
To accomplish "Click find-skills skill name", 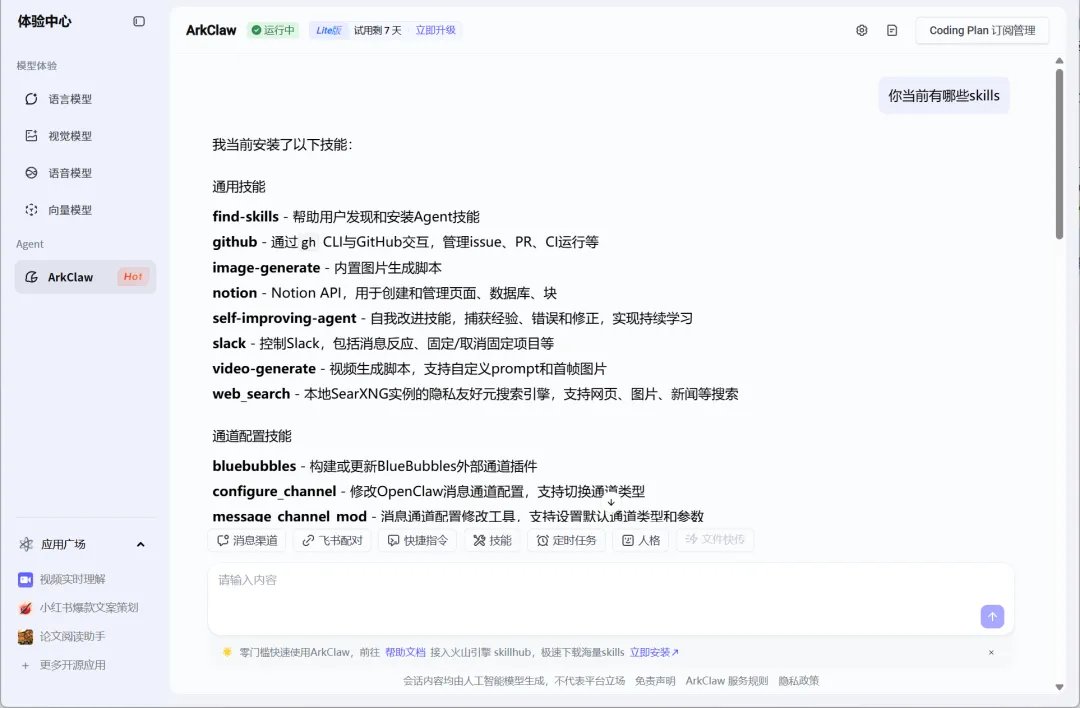I will tap(246, 216).
